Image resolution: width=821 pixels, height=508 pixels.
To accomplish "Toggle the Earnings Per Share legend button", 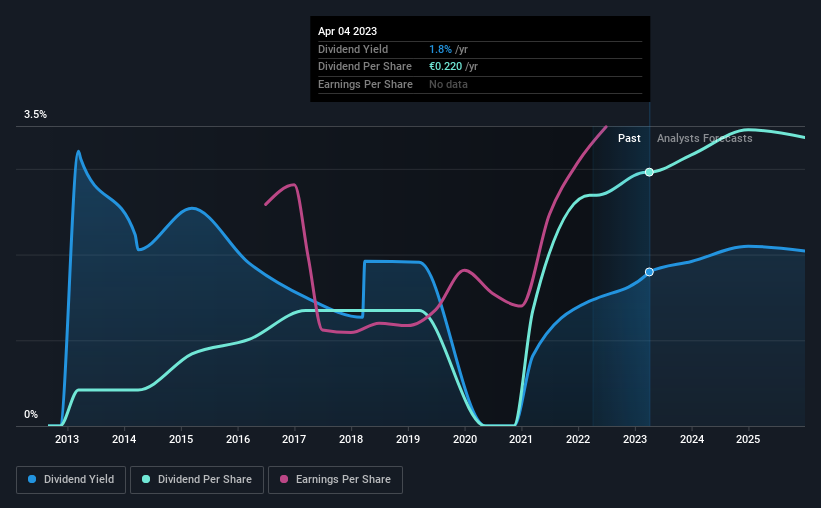I will click(x=335, y=480).
